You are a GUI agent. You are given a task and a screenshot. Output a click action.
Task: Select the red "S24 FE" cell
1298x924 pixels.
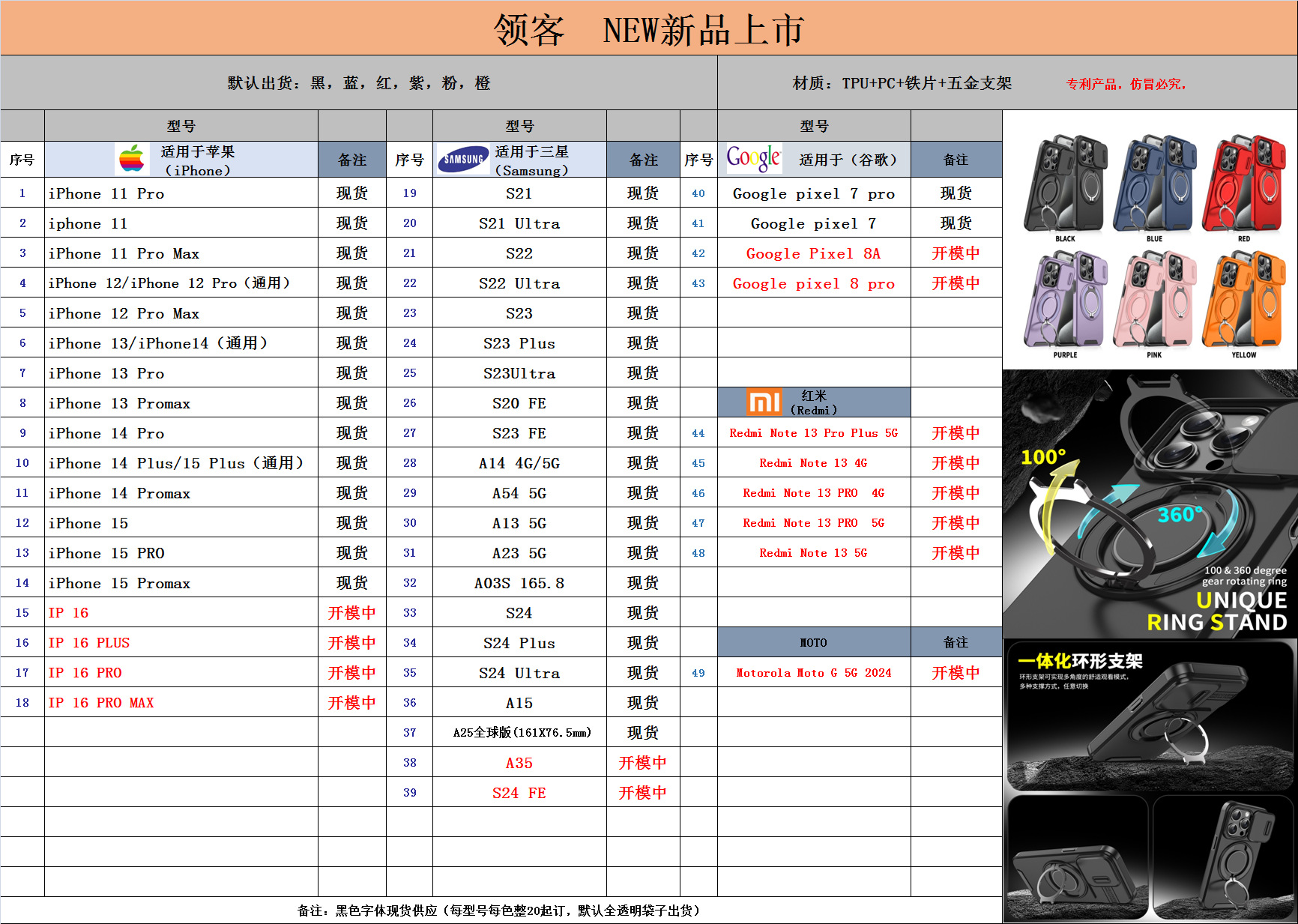[x=519, y=792]
